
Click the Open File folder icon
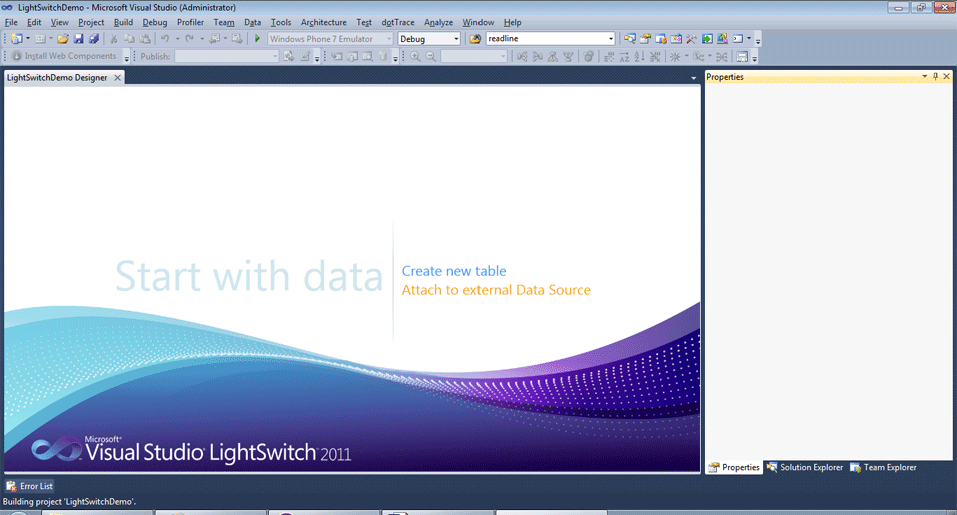coord(63,38)
